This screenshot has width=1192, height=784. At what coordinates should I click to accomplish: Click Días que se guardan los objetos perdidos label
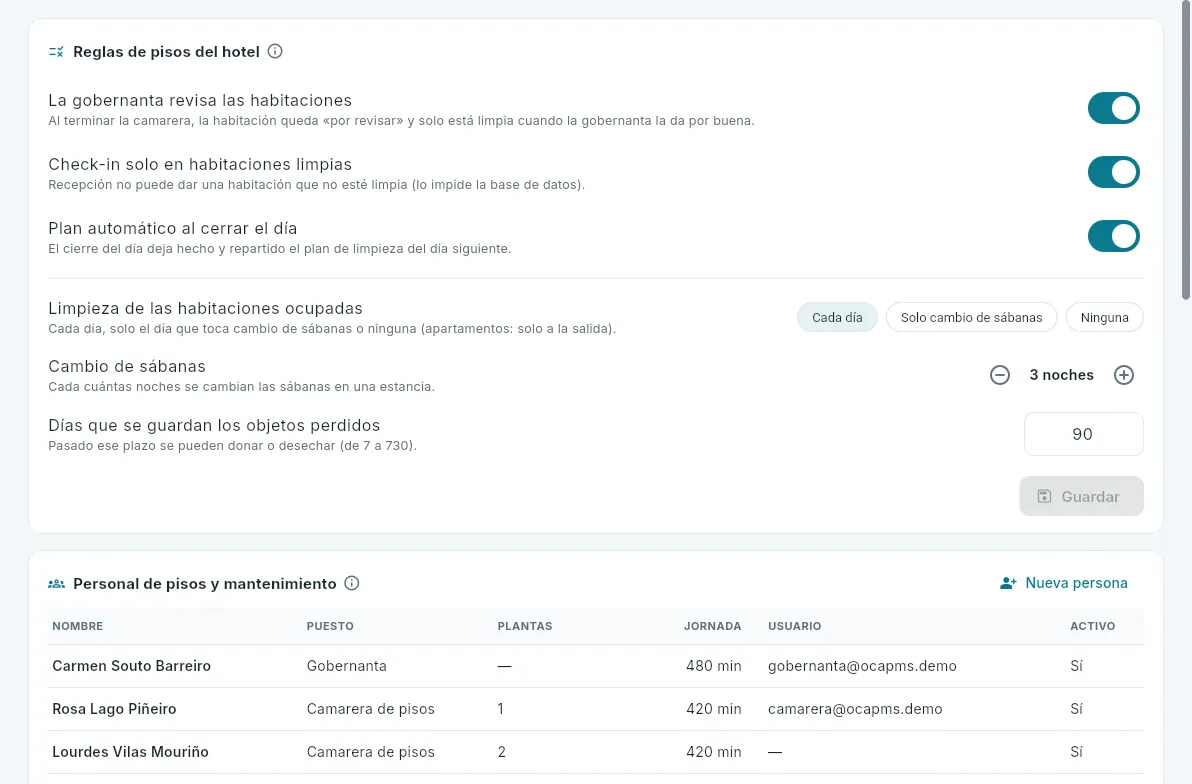click(214, 425)
